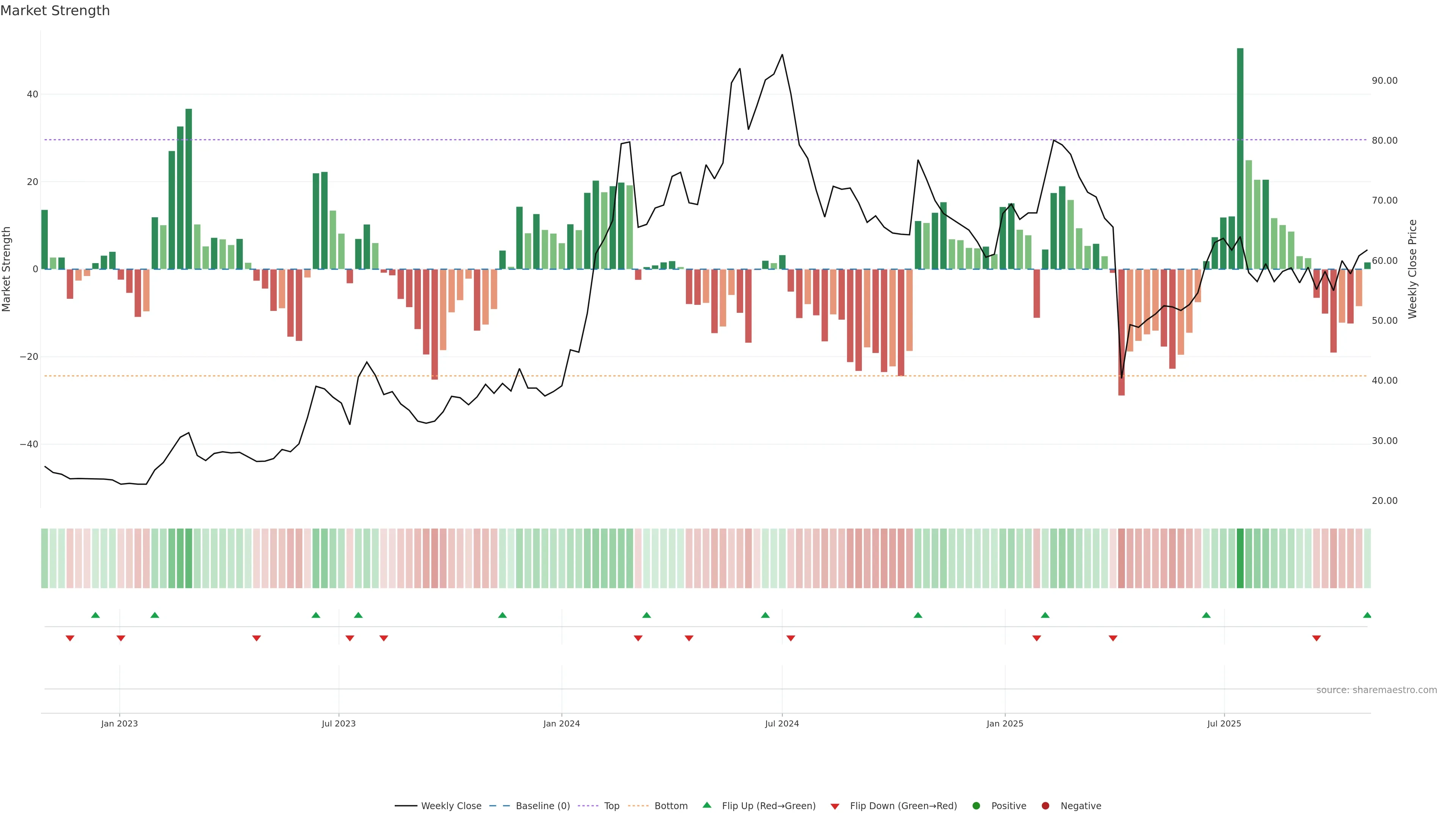
Task: Click the first green flip-up triangle marker
Action: pos(96,615)
